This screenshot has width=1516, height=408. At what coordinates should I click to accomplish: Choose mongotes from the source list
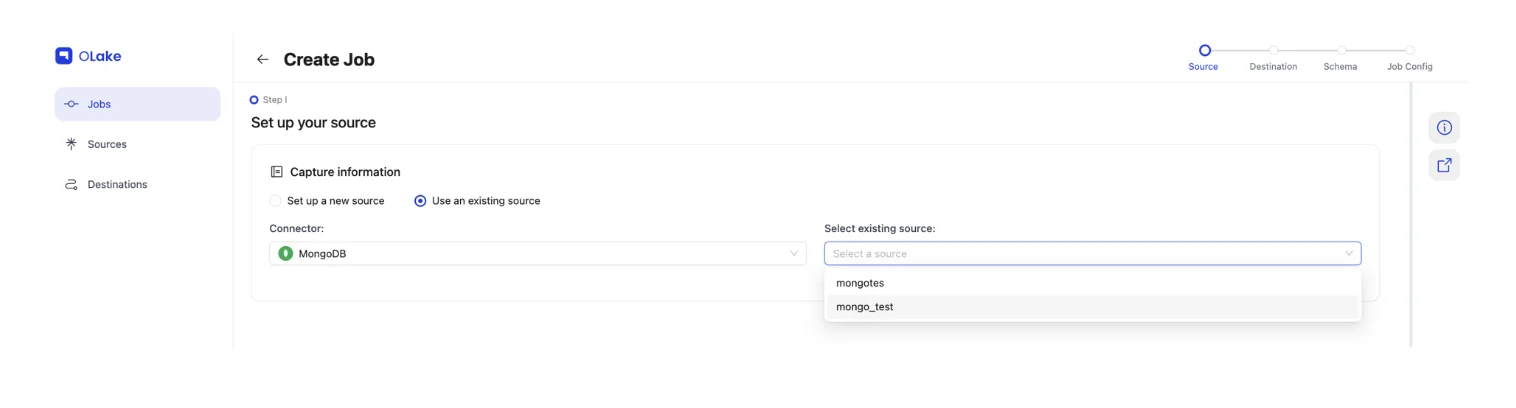point(860,283)
